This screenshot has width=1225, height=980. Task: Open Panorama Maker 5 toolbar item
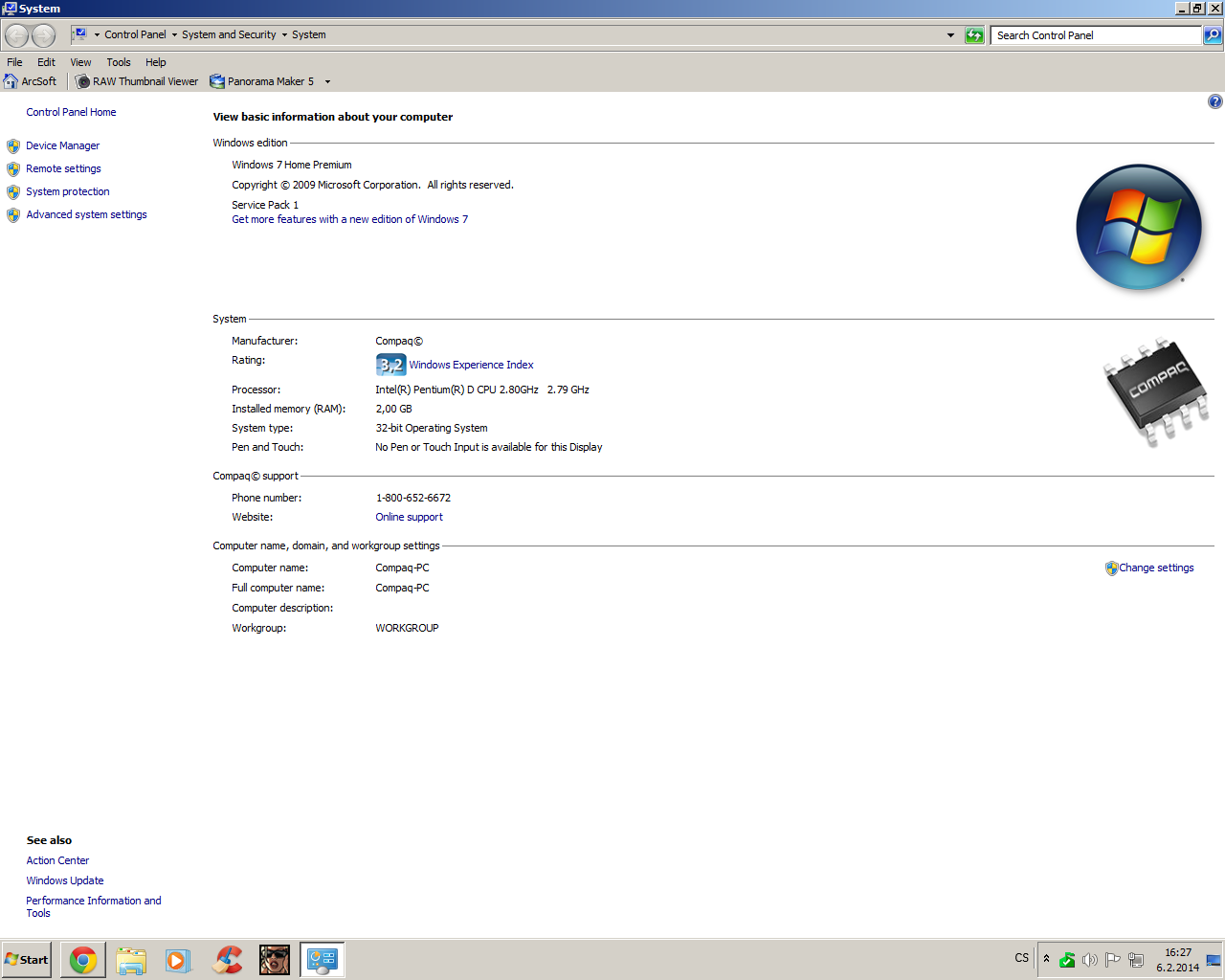tap(262, 81)
